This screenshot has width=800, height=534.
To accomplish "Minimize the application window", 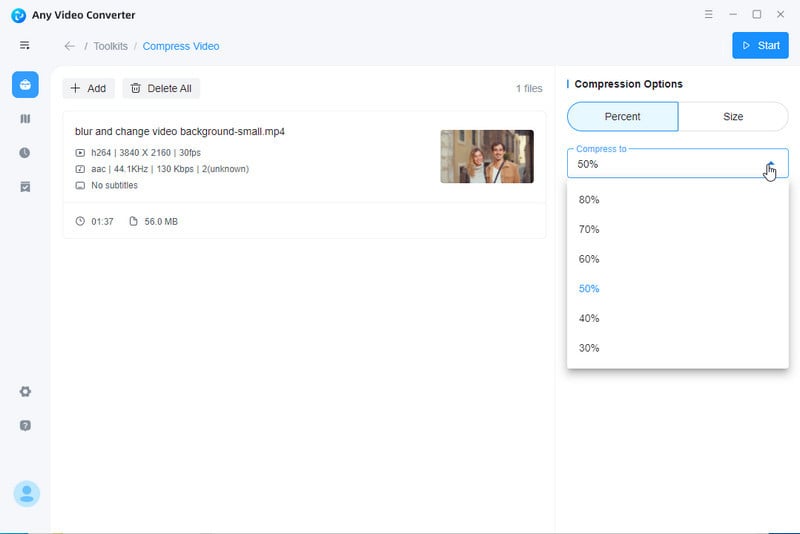I will pos(733,14).
